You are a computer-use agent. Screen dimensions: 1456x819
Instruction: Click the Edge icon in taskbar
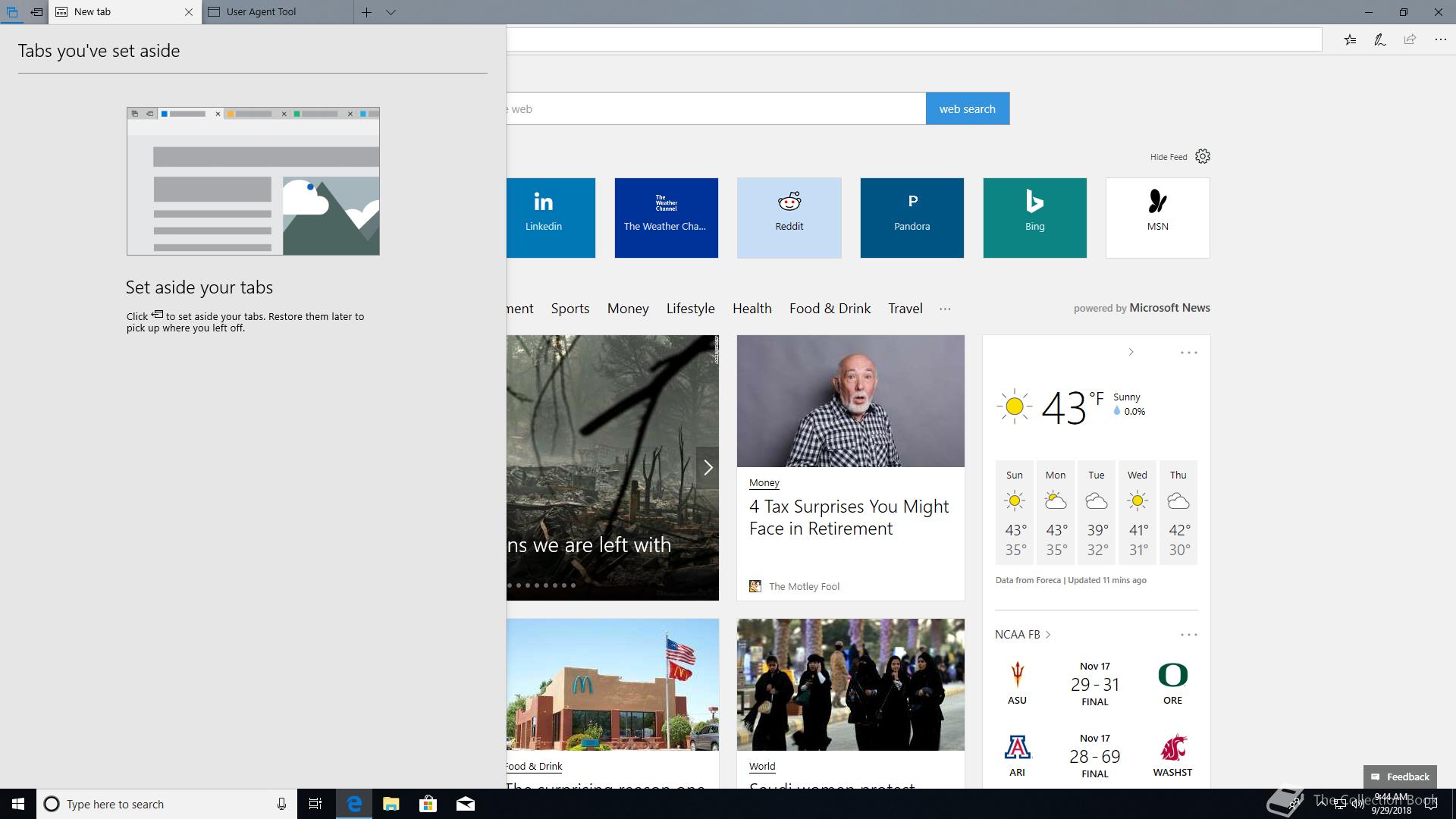click(353, 804)
